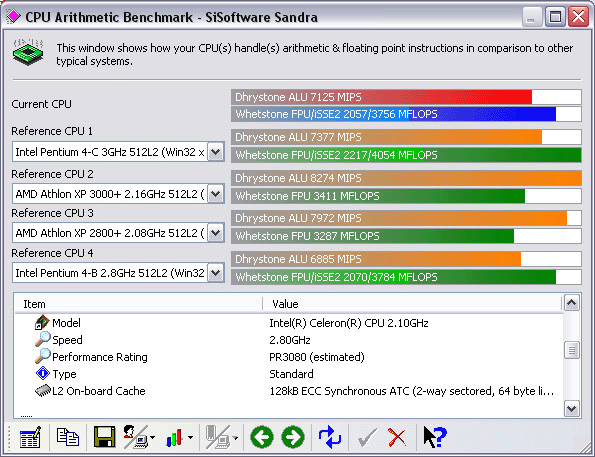Click the green forward arrow icon
The width and height of the screenshot is (595, 457).
pyautogui.click(x=293, y=437)
